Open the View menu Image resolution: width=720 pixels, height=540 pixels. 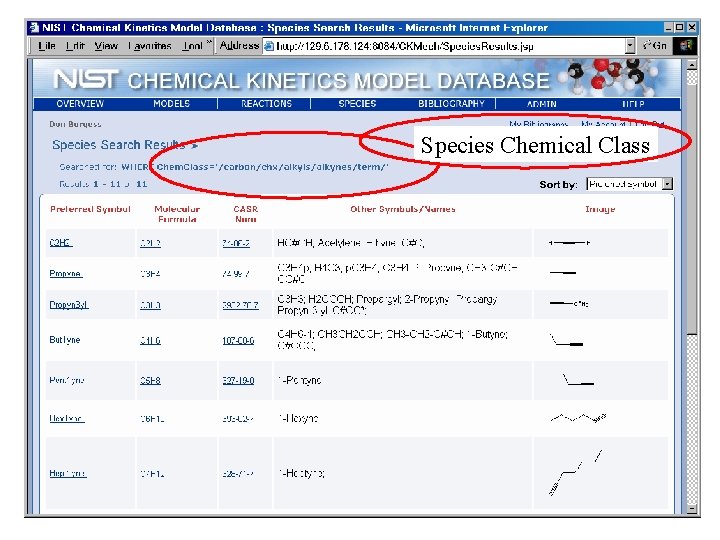[x=106, y=46]
